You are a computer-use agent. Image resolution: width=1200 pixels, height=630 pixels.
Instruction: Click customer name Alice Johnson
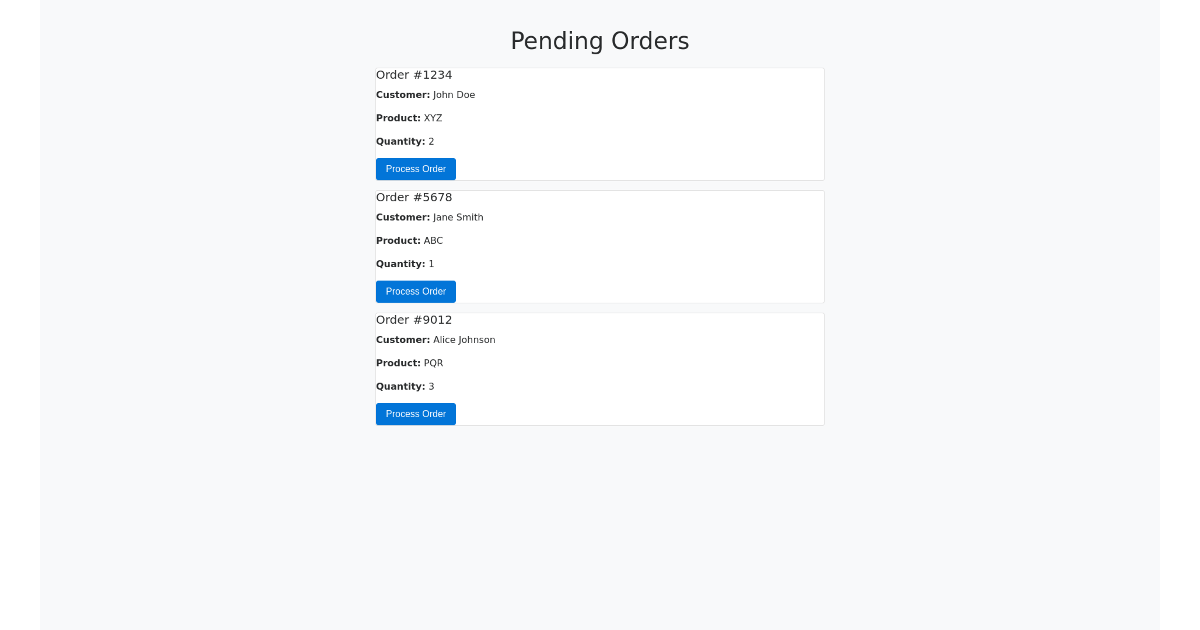(464, 339)
